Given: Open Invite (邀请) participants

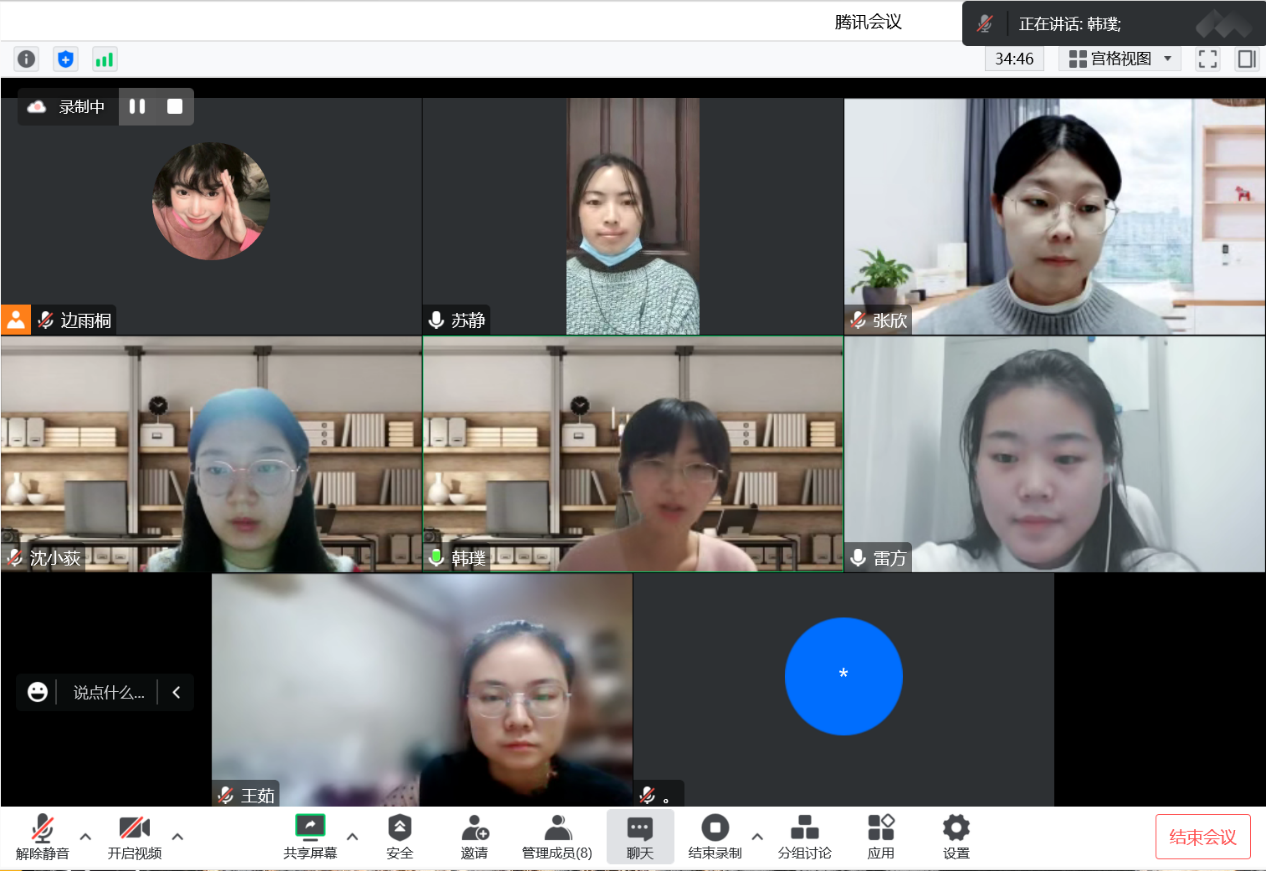Looking at the screenshot, I should coord(474,837).
